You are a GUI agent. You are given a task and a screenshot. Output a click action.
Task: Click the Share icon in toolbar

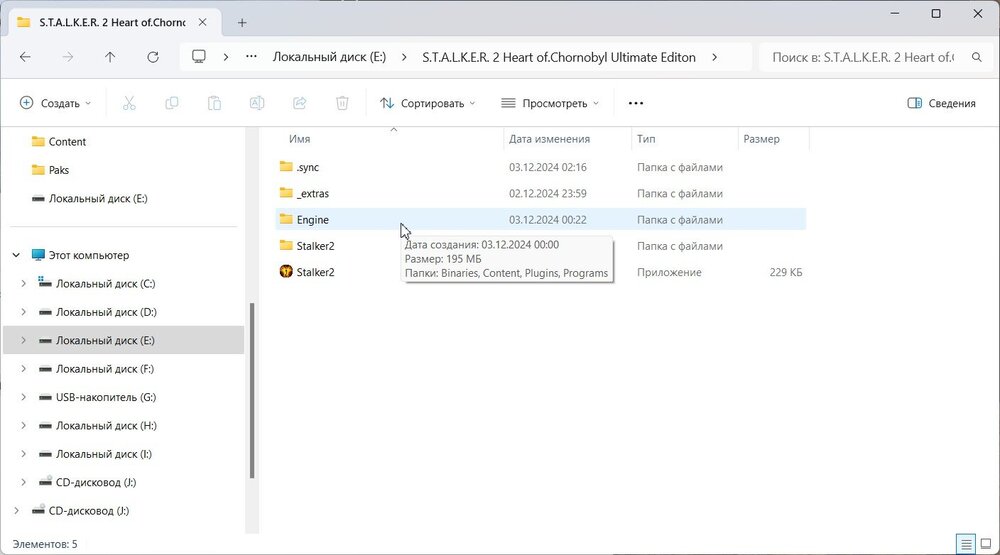pyautogui.click(x=299, y=103)
